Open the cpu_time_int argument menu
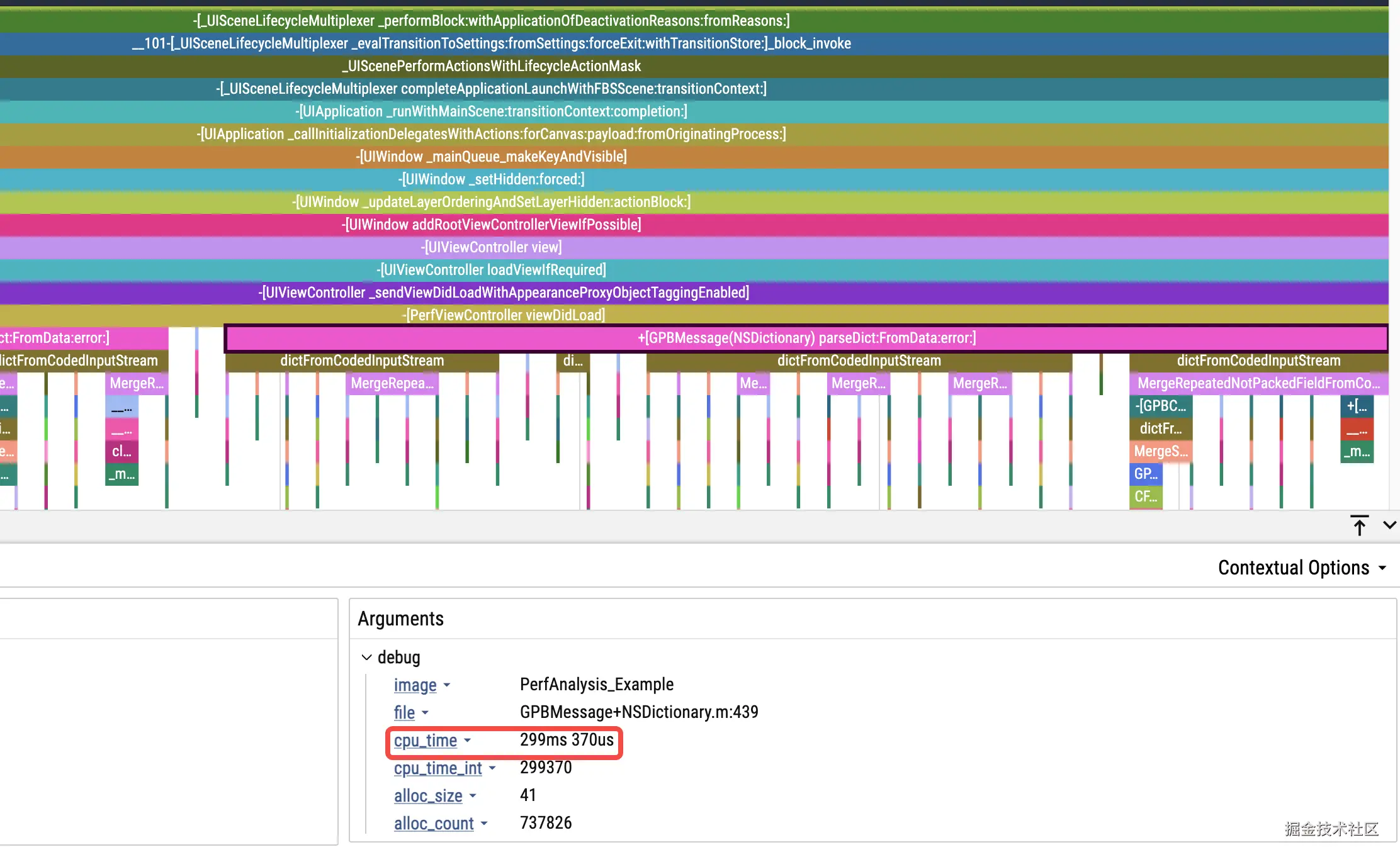 point(492,768)
